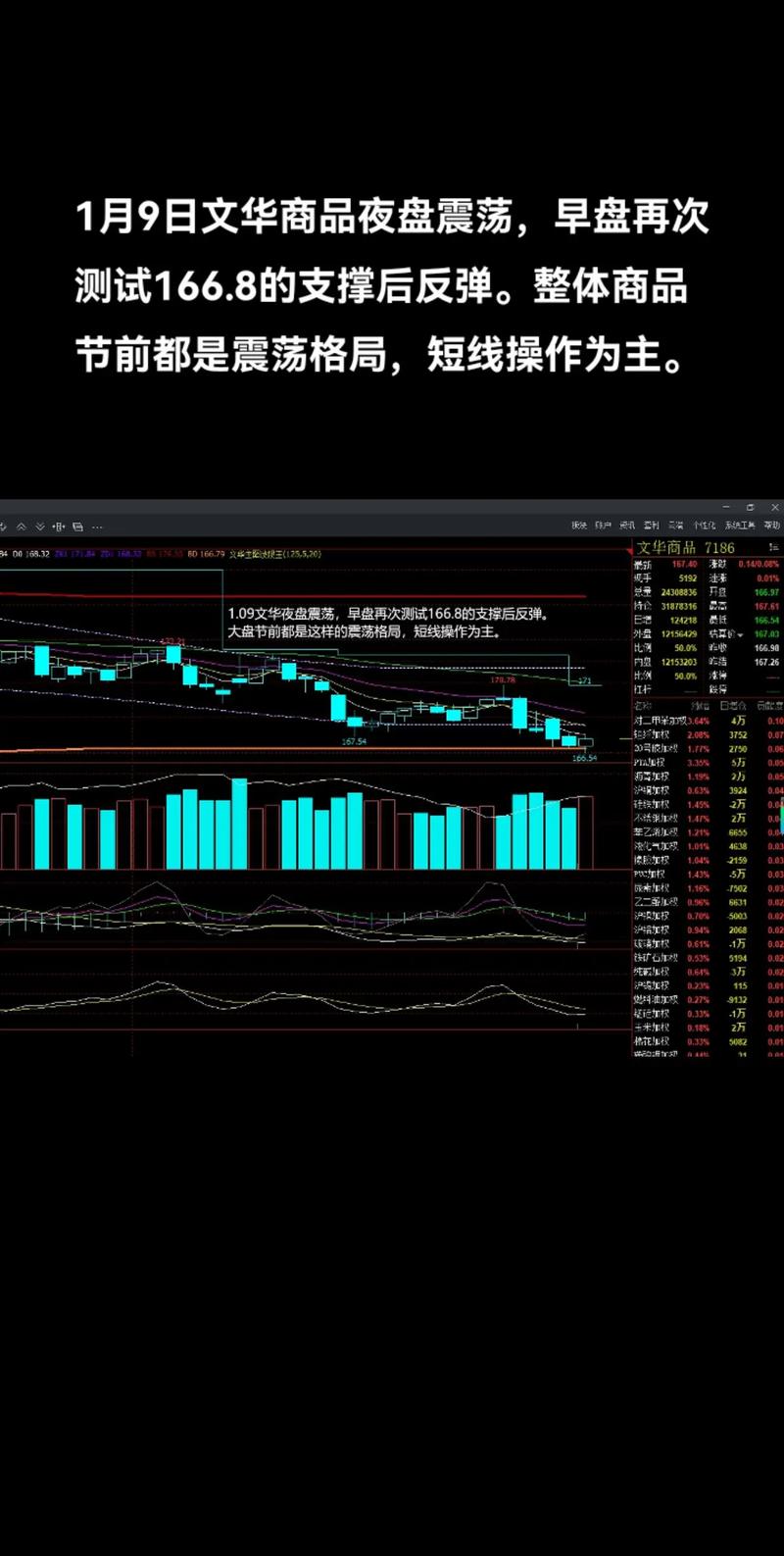The width and height of the screenshot is (784, 1556).
Task: Click the print icon in toolbar
Action: coord(78,527)
